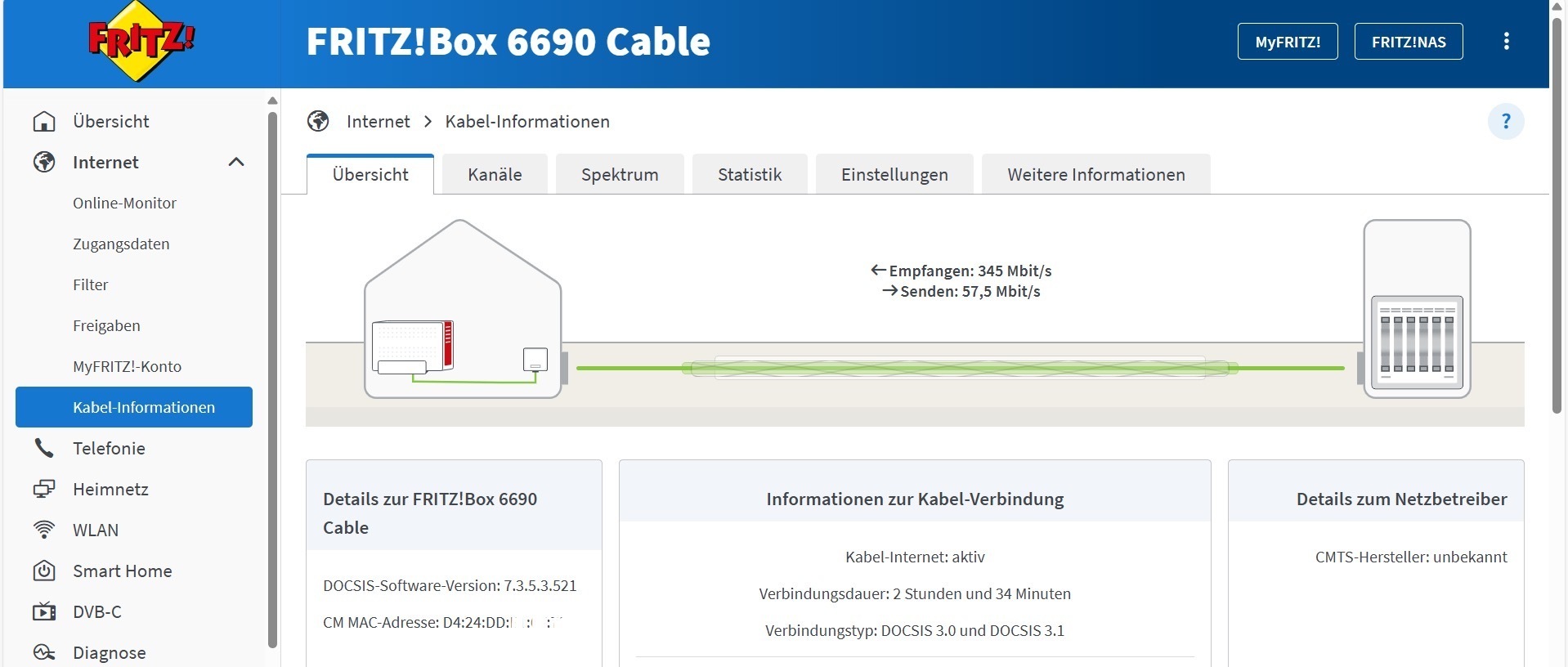Open Online-Monitor in the sidebar
Screen dimensions: 1568x667
coord(124,203)
